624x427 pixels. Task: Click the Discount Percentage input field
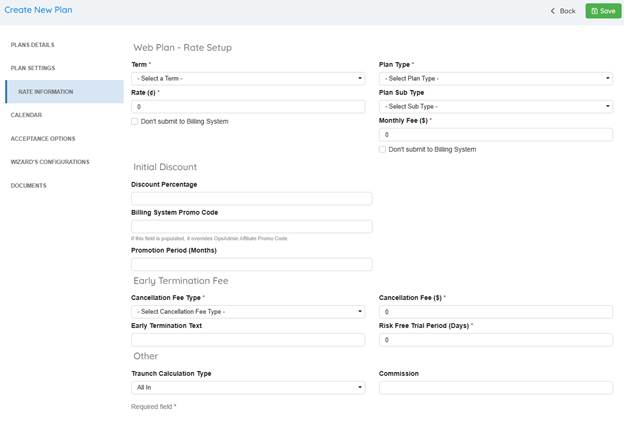click(252, 199)
